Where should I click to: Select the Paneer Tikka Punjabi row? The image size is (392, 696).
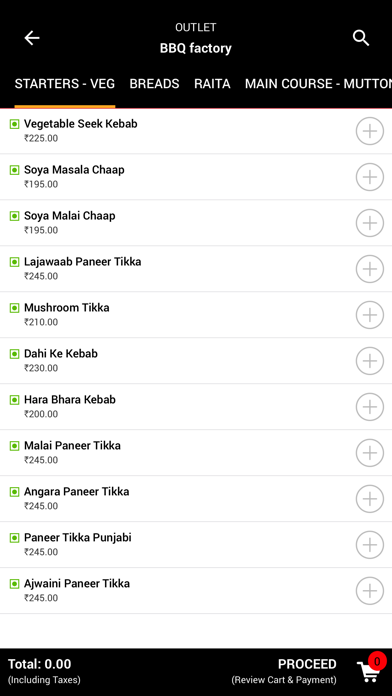pyautogui.click(x=196, y=545)
